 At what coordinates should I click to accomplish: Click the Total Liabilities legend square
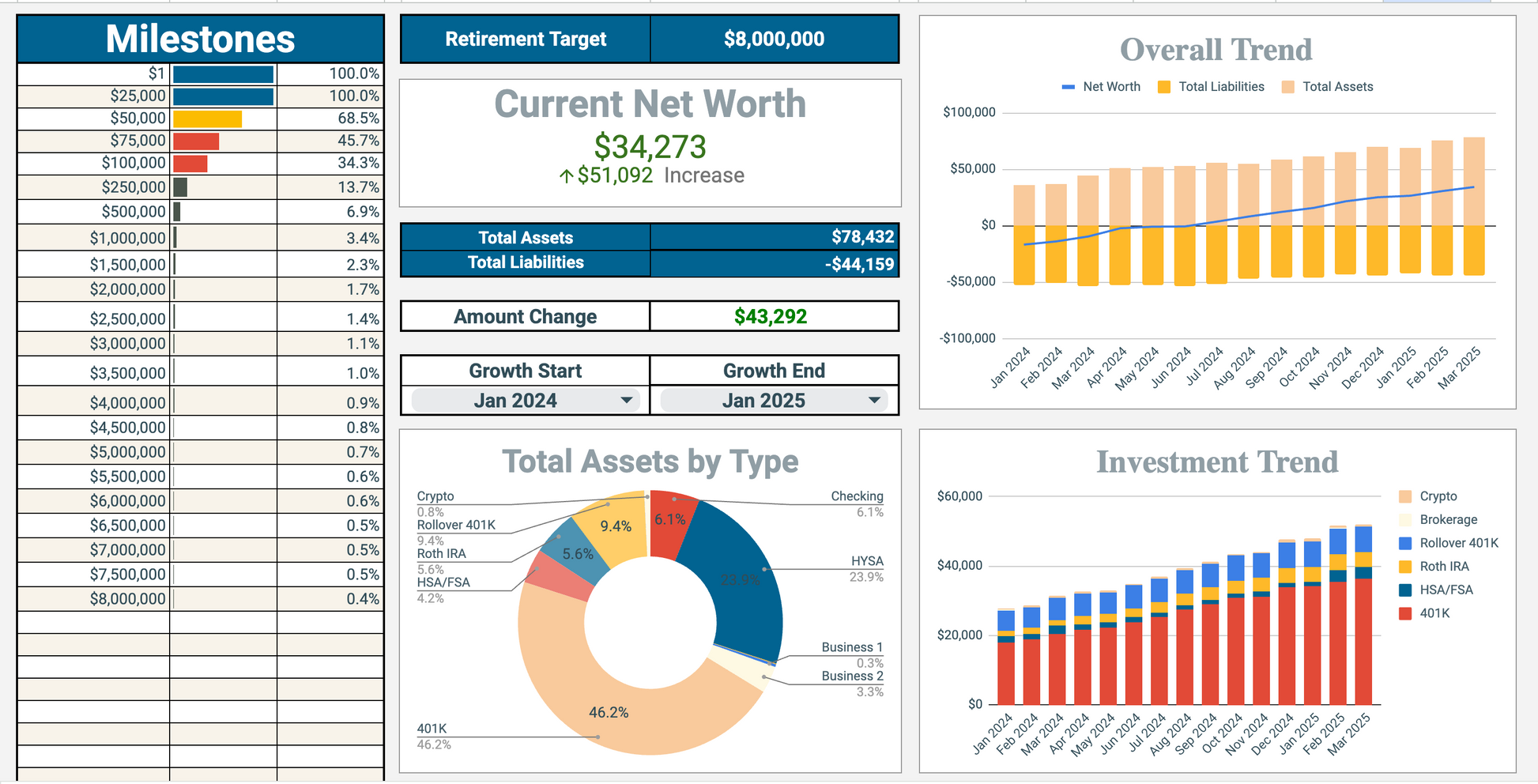[1163, 87]
